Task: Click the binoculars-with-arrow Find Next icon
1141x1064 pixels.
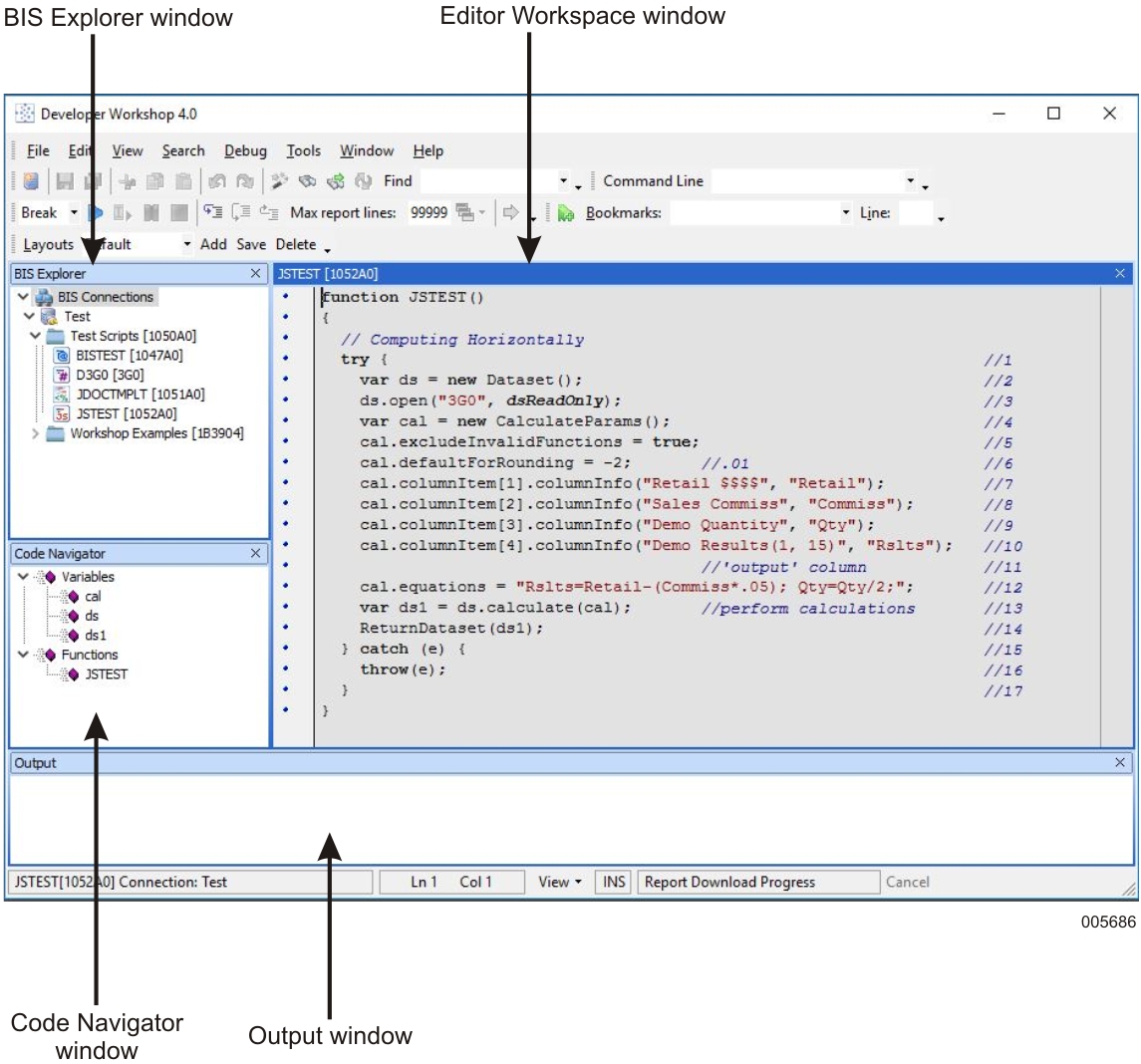Action: click(336, 181)
